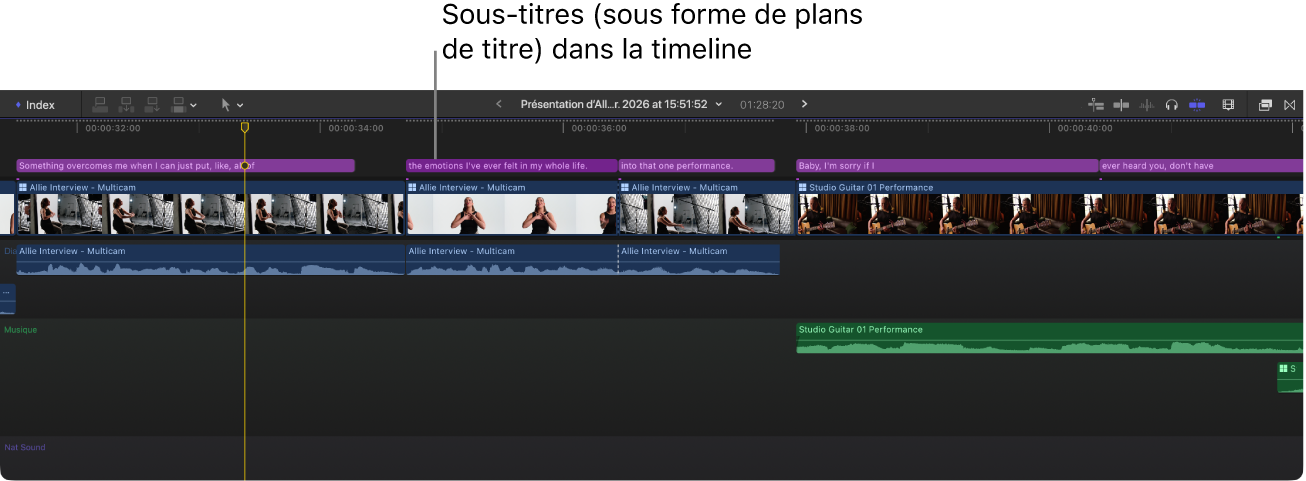1306x481 pixels.
Task: Select the small blue clip labeled with dots
Action: (7, 298)
